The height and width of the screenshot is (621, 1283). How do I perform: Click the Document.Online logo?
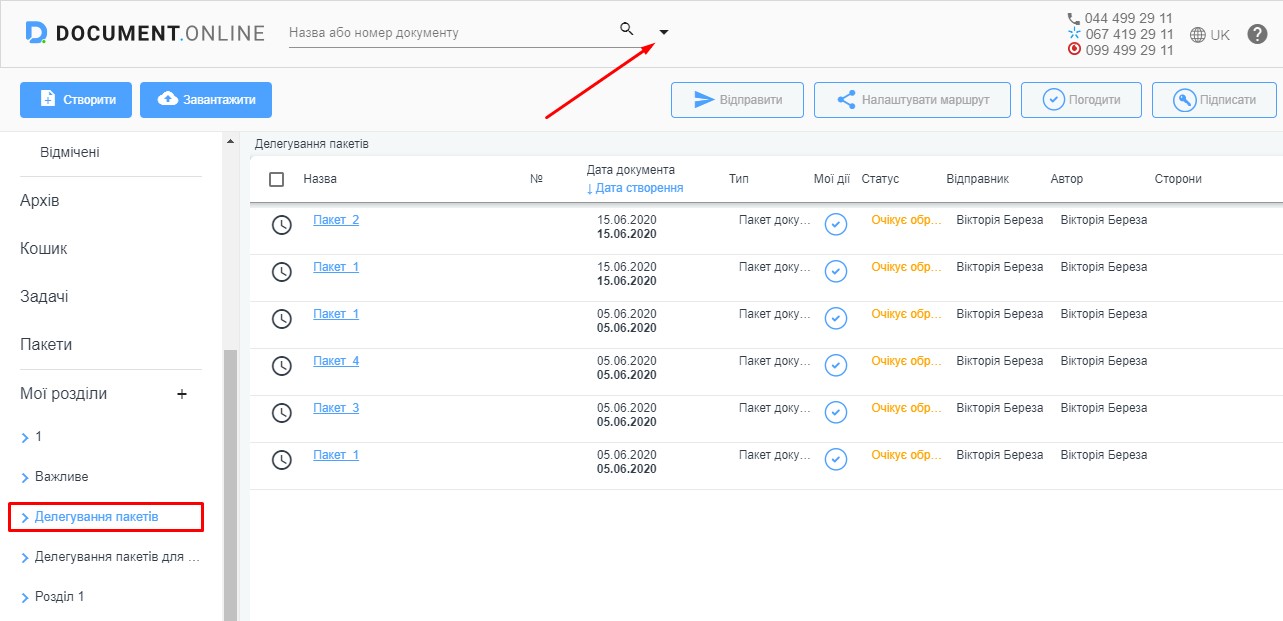145,33
